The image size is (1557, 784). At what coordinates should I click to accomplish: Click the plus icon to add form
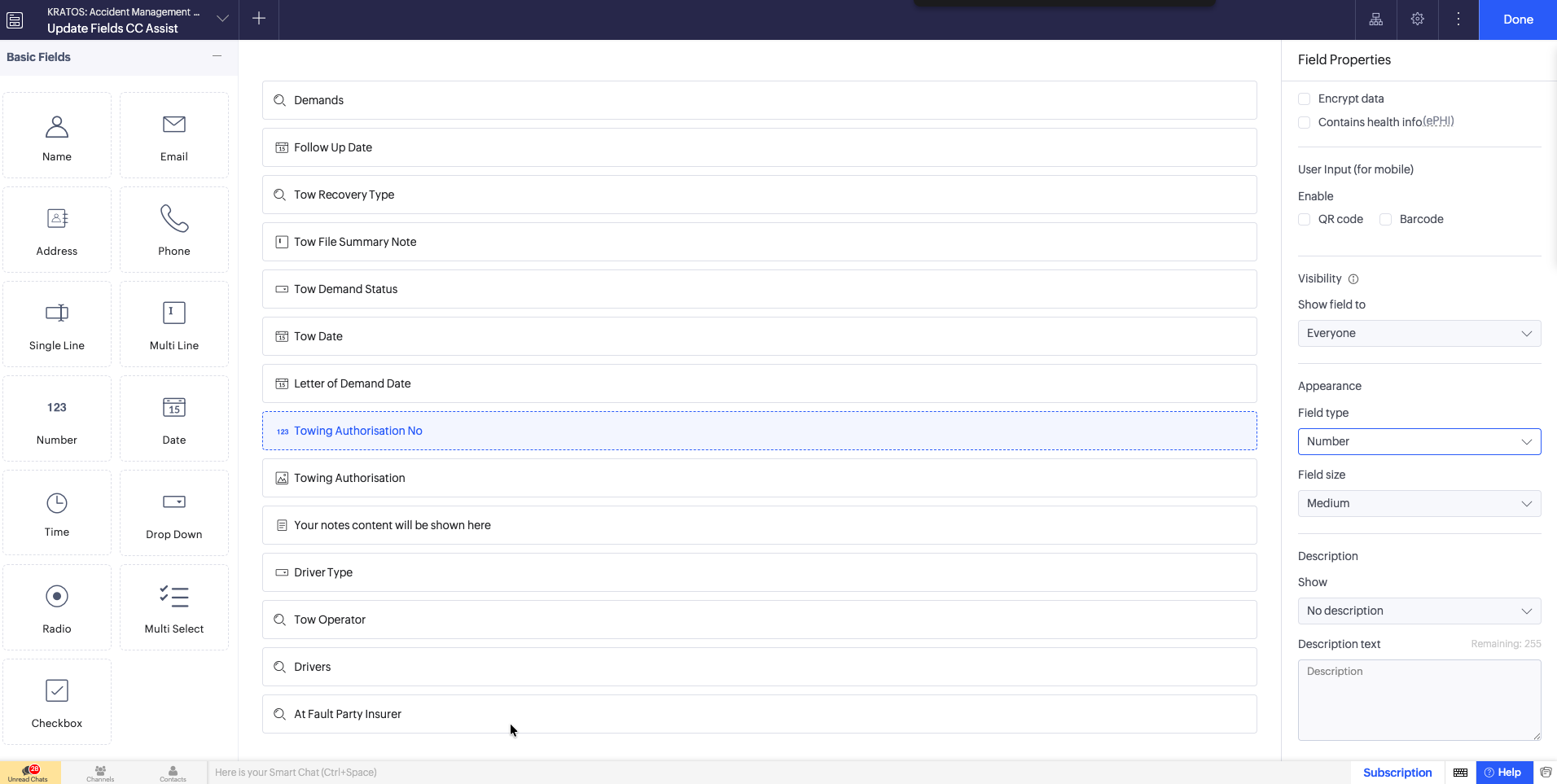tap(259, 19)
